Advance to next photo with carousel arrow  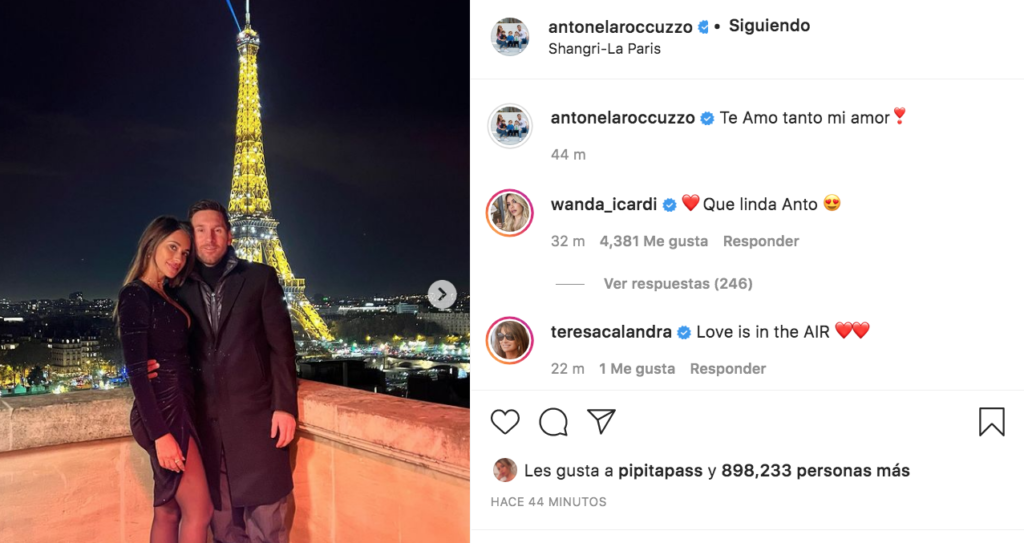coord(442,294)
